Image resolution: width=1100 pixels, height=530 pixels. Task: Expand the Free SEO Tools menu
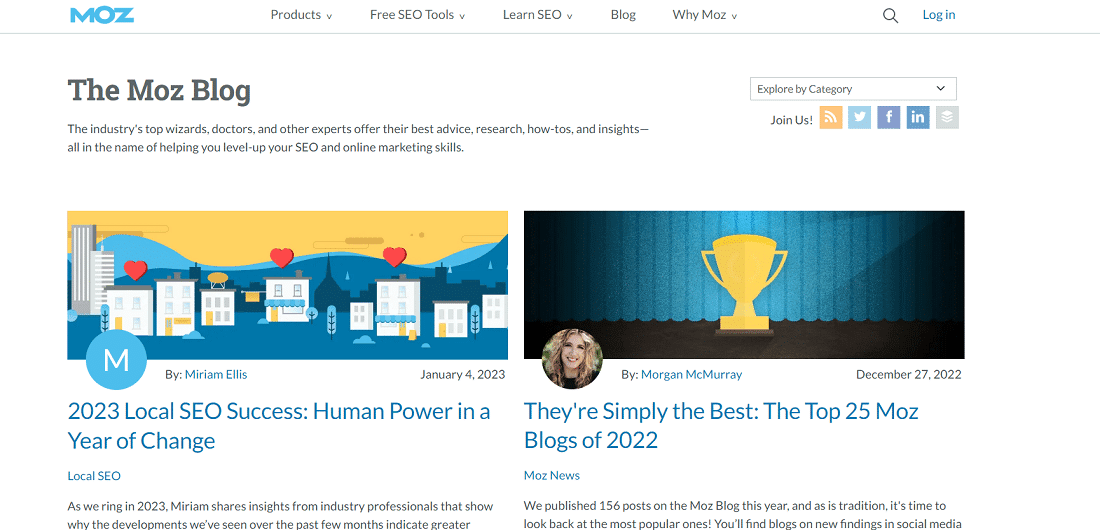(x=417, y=15)
